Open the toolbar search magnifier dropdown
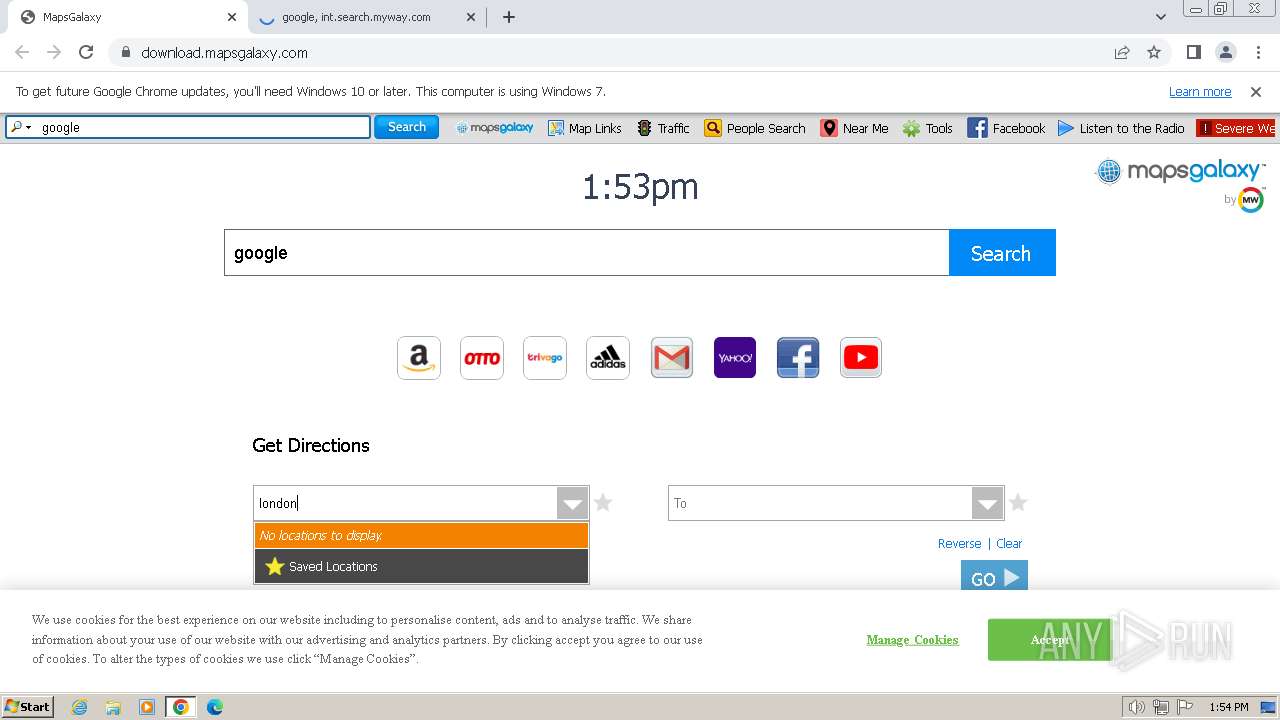Viewport: 1280px width, 720px height. [20, 127]
